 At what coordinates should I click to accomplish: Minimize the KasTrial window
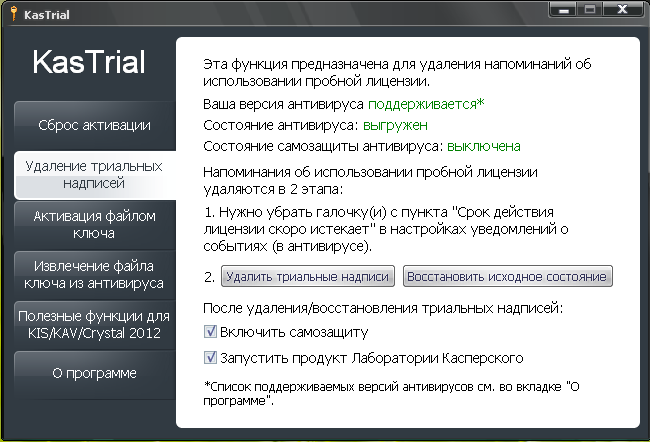563,10
